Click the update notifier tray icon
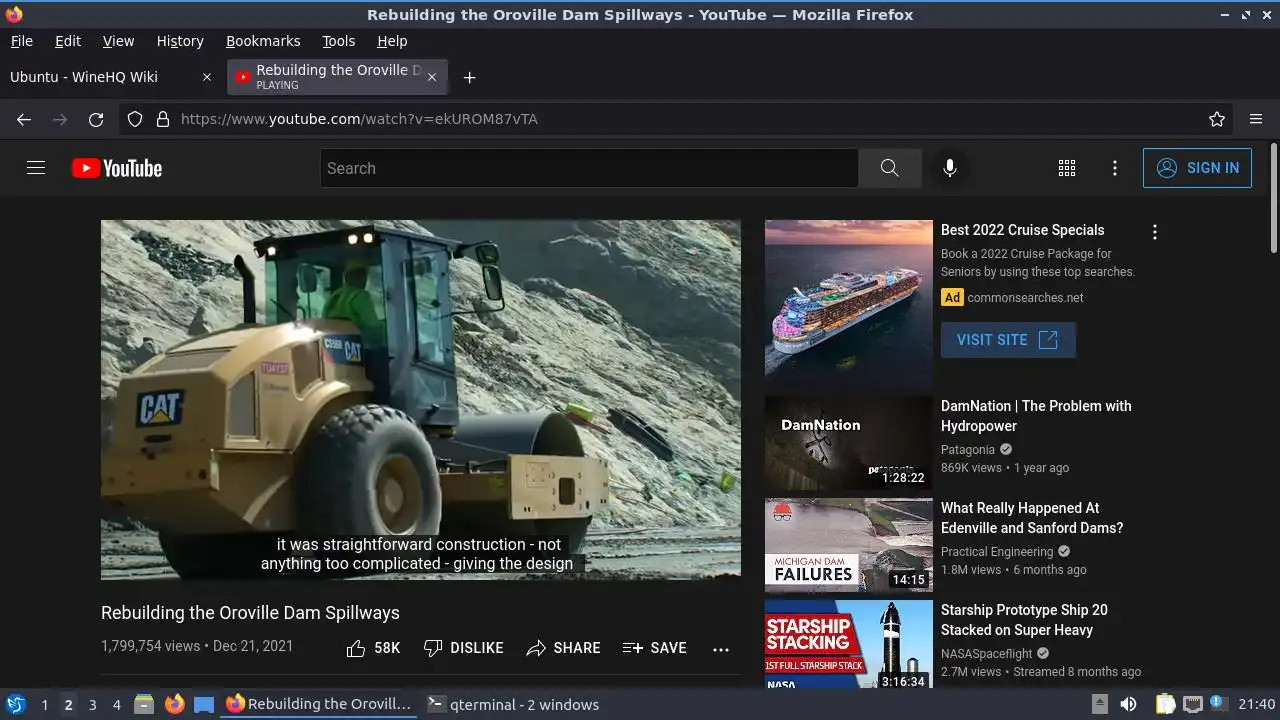This screenshot has width=1280, height=720. (x=1219, y=704)
